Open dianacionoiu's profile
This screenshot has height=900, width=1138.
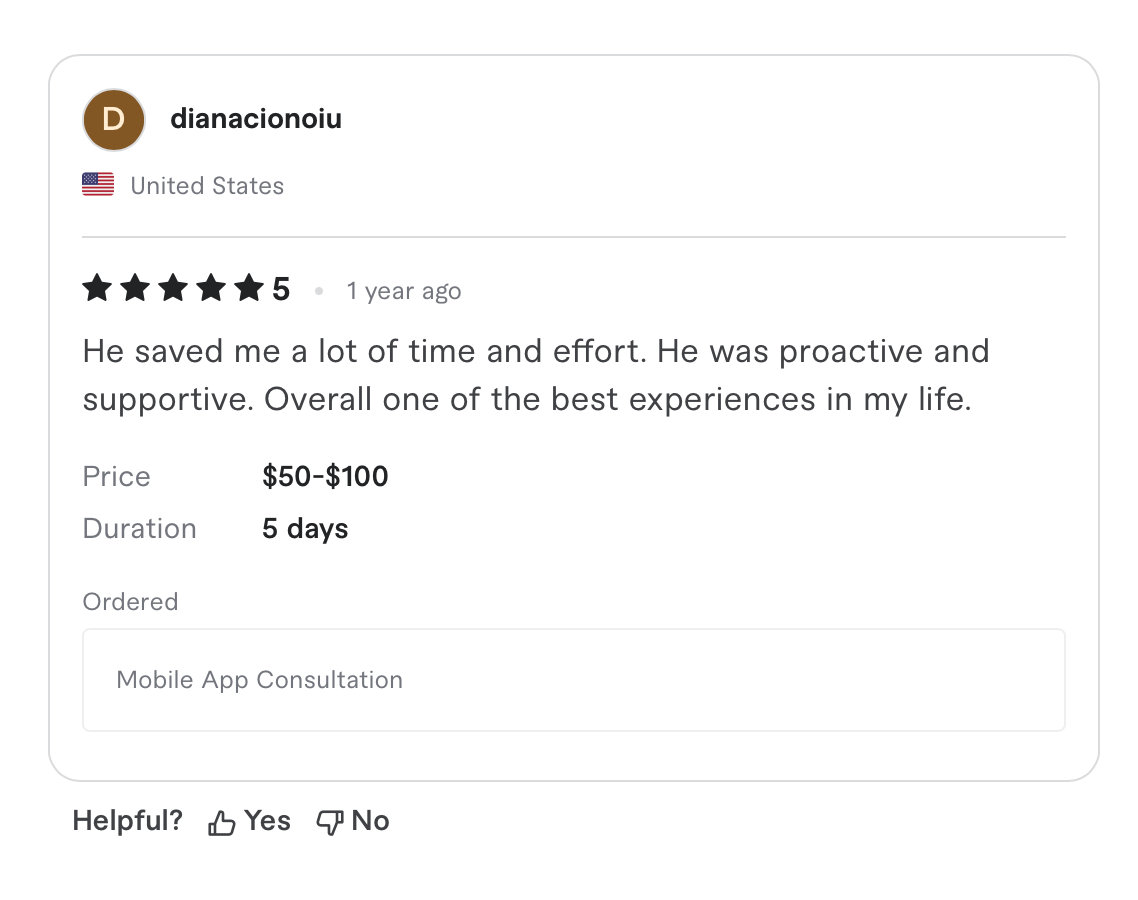tap(256, 118)
